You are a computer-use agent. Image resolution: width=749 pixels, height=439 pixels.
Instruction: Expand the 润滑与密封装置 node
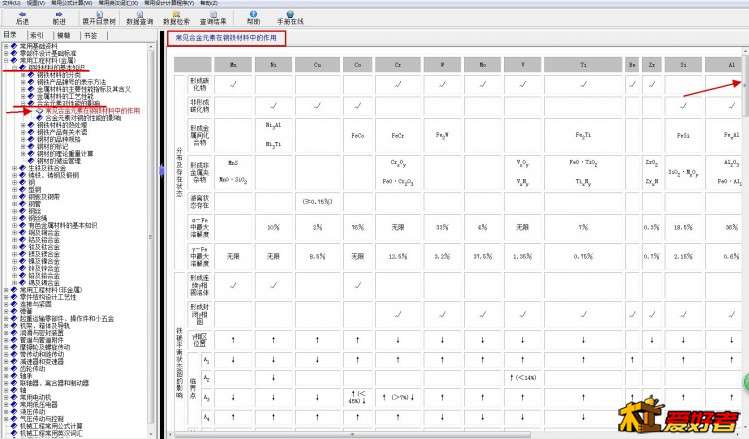tap(6, 333)
